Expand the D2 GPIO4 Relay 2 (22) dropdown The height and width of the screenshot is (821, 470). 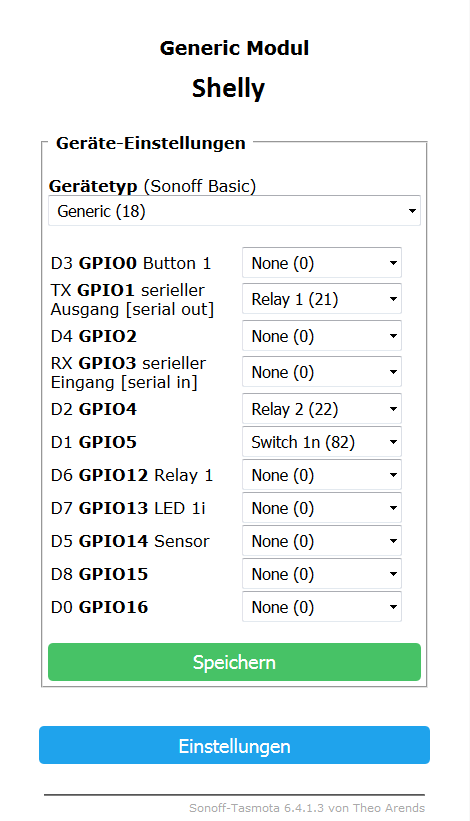[x=322, y=408]
